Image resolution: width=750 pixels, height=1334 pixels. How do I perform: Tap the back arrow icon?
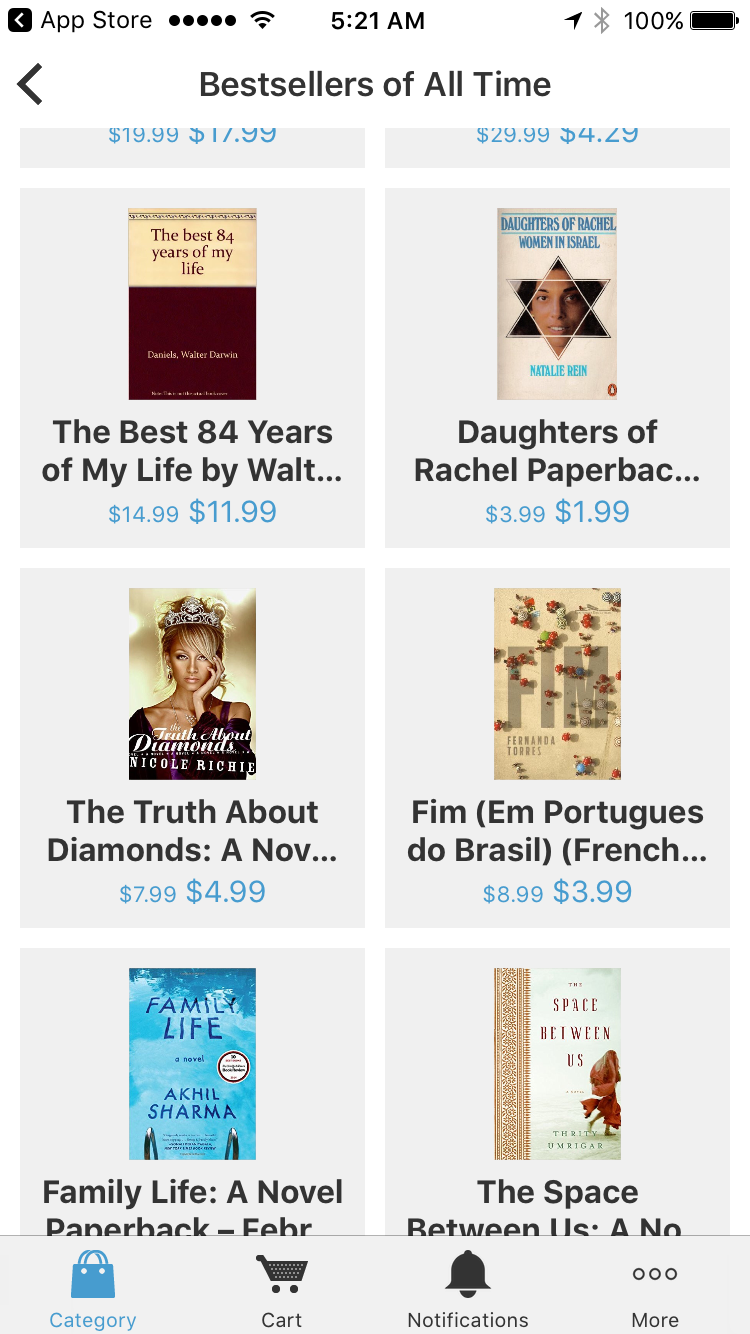click(31, 84)
